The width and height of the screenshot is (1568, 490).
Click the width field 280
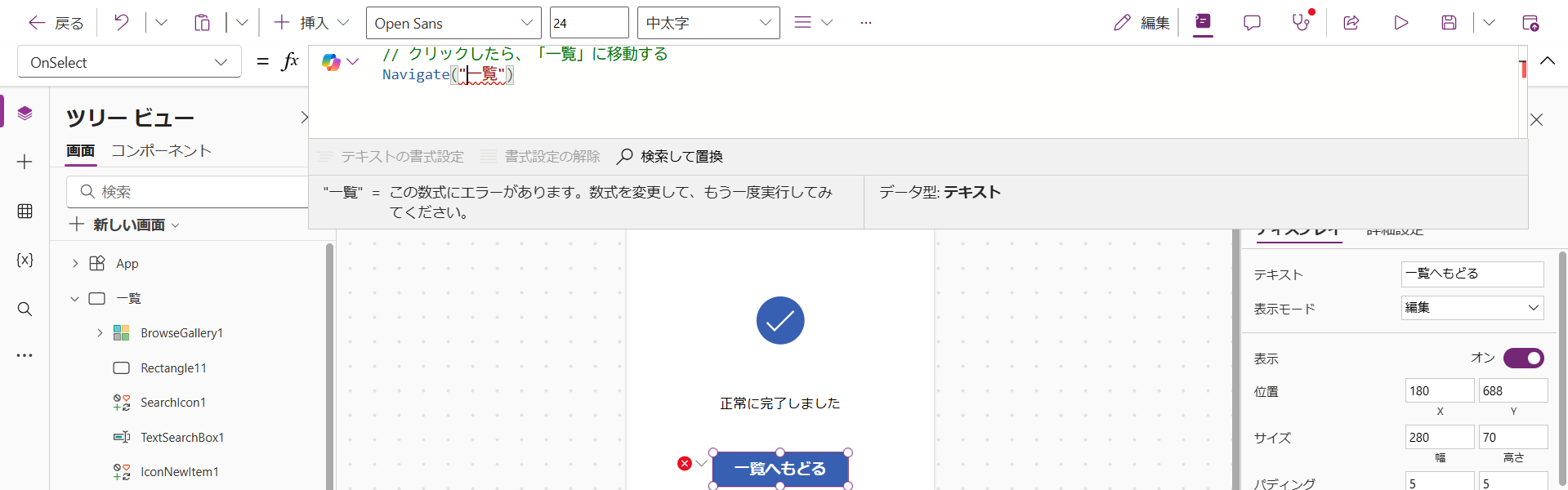point(1440,437)
